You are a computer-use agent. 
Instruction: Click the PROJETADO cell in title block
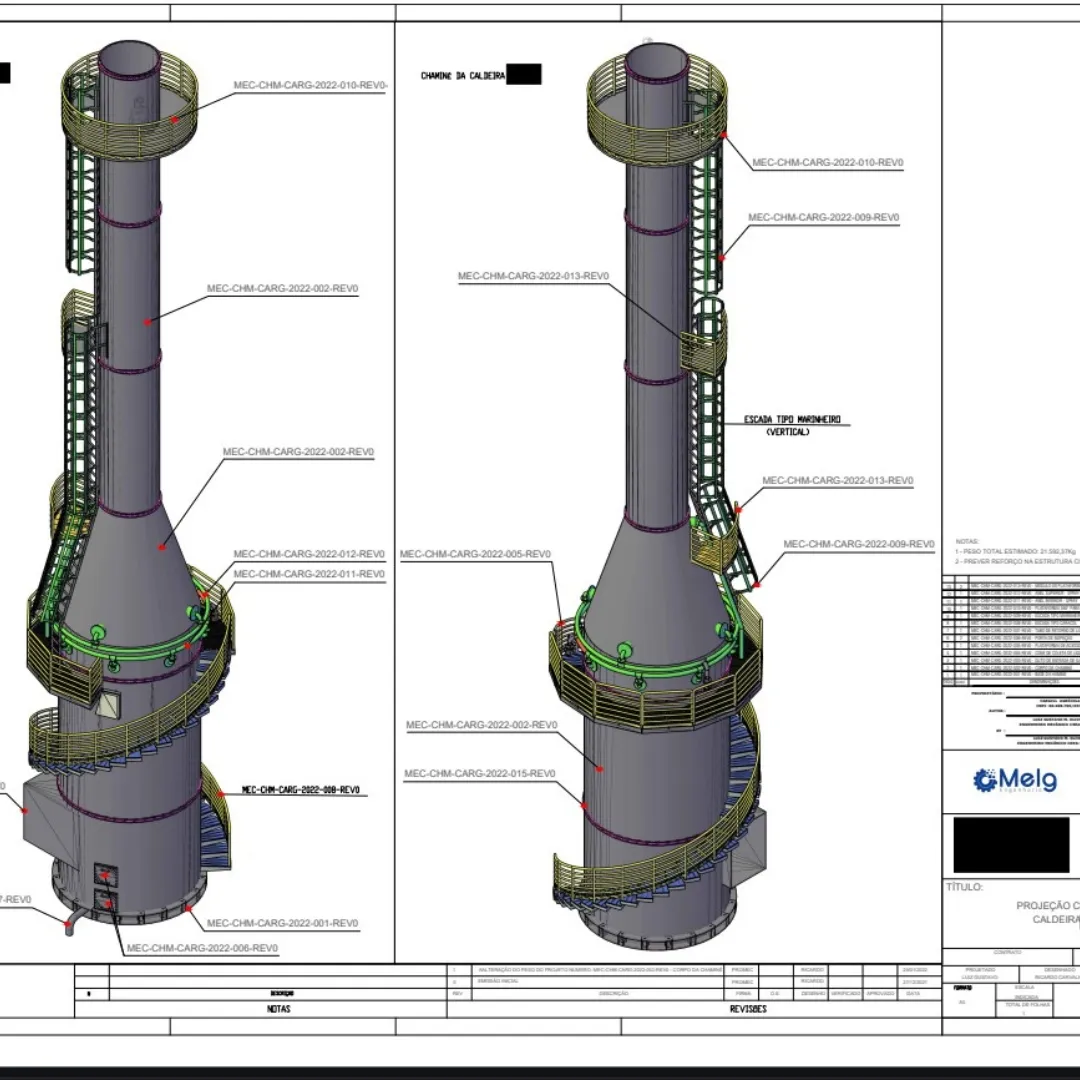tap(979, 969)
